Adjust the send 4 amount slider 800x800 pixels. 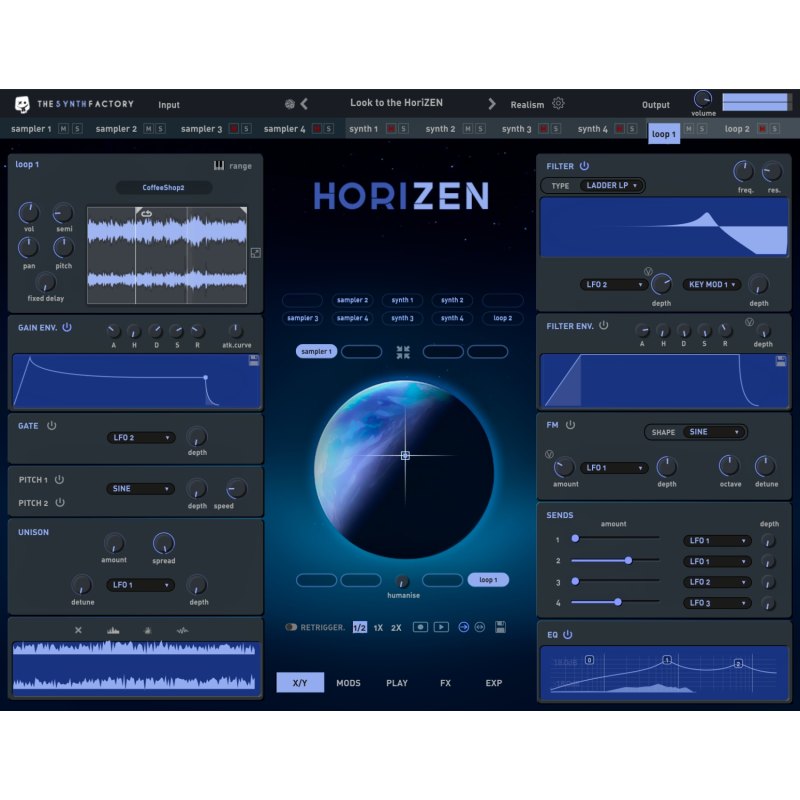tap(615, 602)
